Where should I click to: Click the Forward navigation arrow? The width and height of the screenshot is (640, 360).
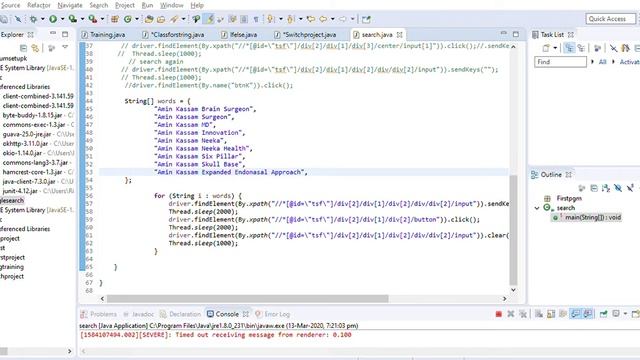(x=343, y=19)
